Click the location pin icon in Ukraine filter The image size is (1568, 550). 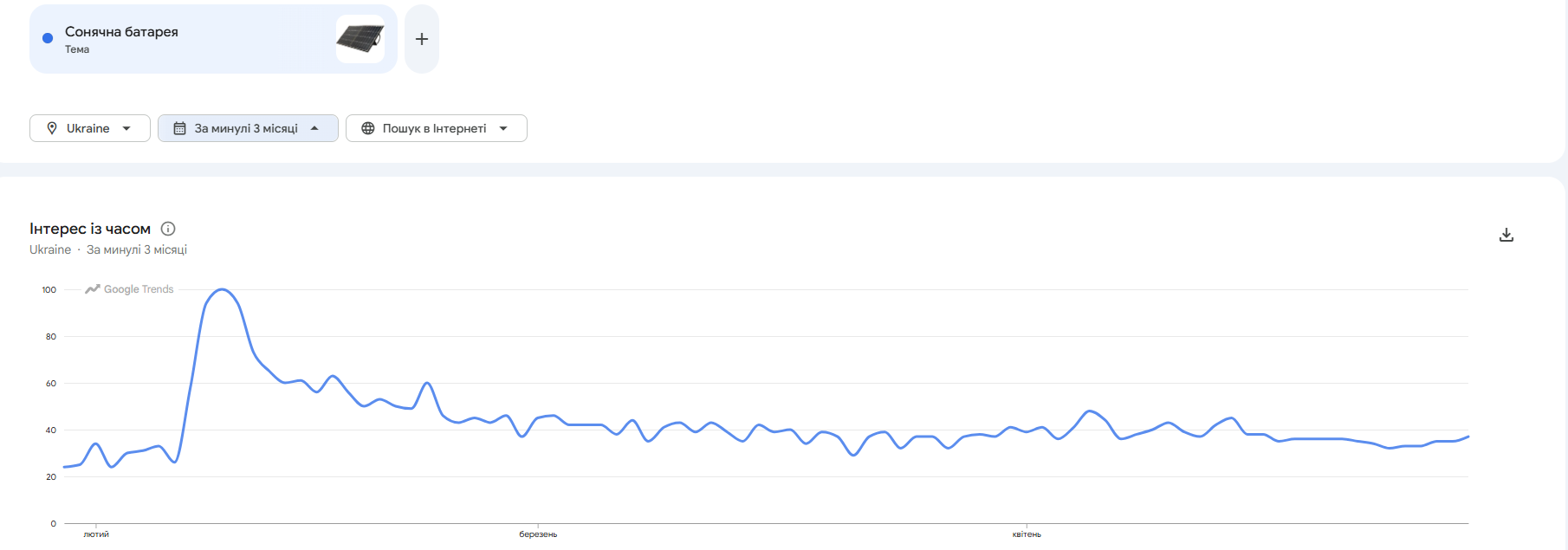[x=52, y=128]
